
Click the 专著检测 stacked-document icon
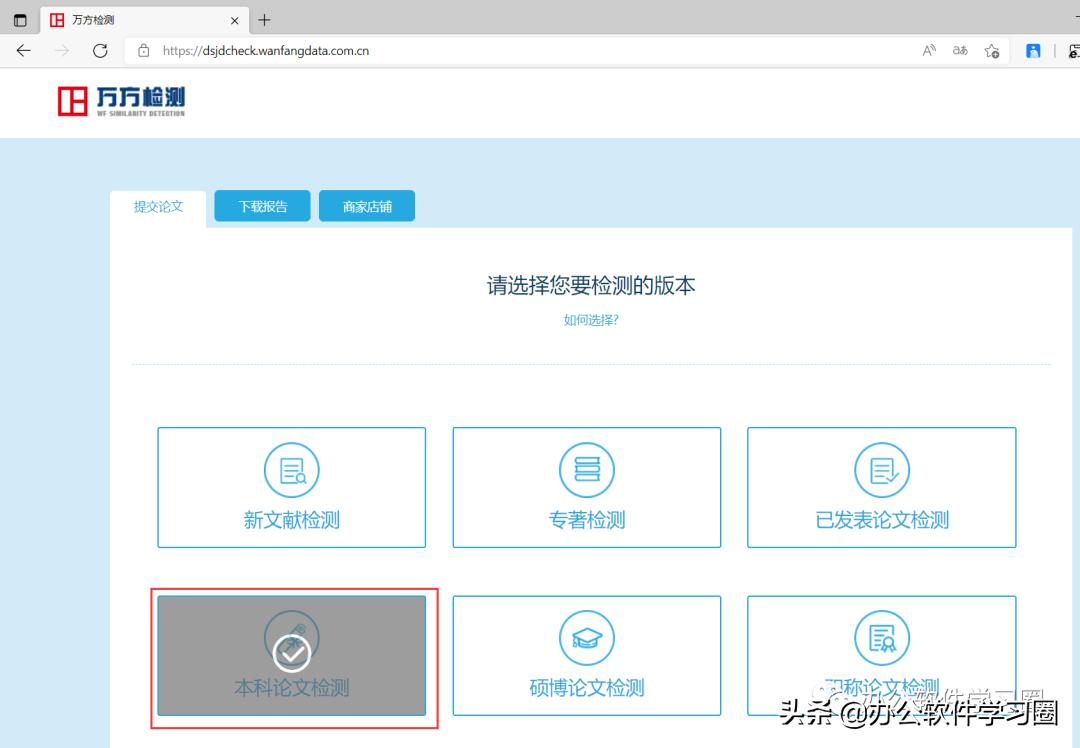(586, 469)
